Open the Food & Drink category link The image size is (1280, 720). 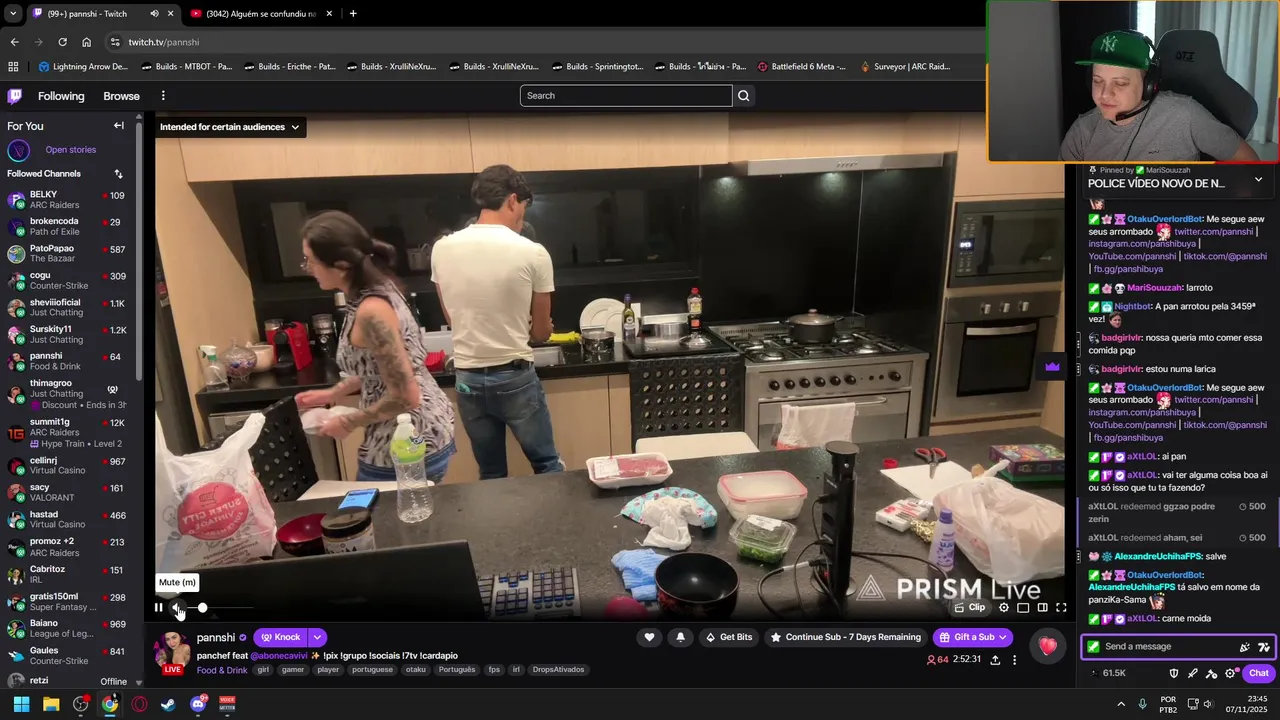pyautogui.click(x=222, y=670)
